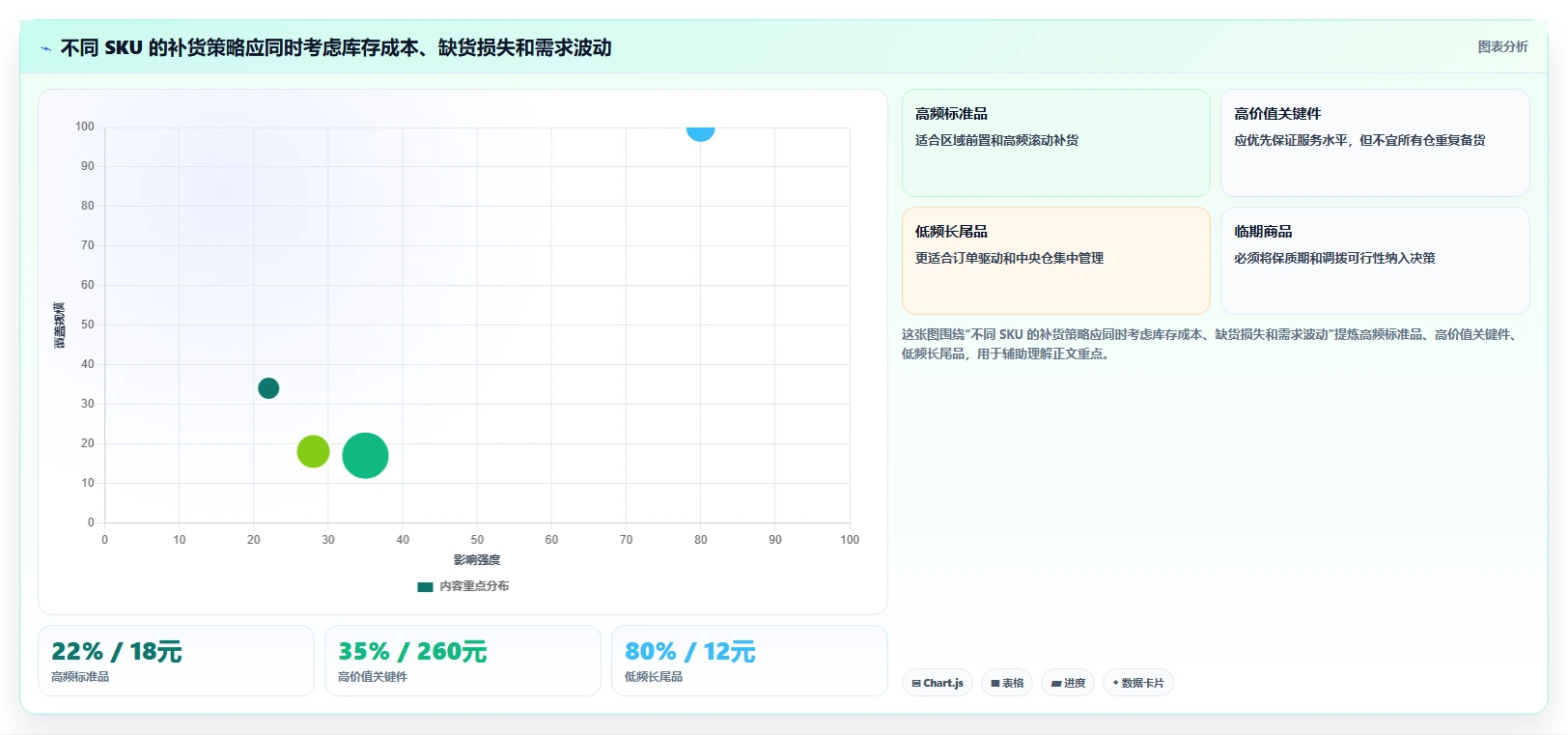Image resolution: width=1568 pixels, height=735 pixels.
Task: Click the 22% / 18元 stat card
Action: click(x=176, y=661)
